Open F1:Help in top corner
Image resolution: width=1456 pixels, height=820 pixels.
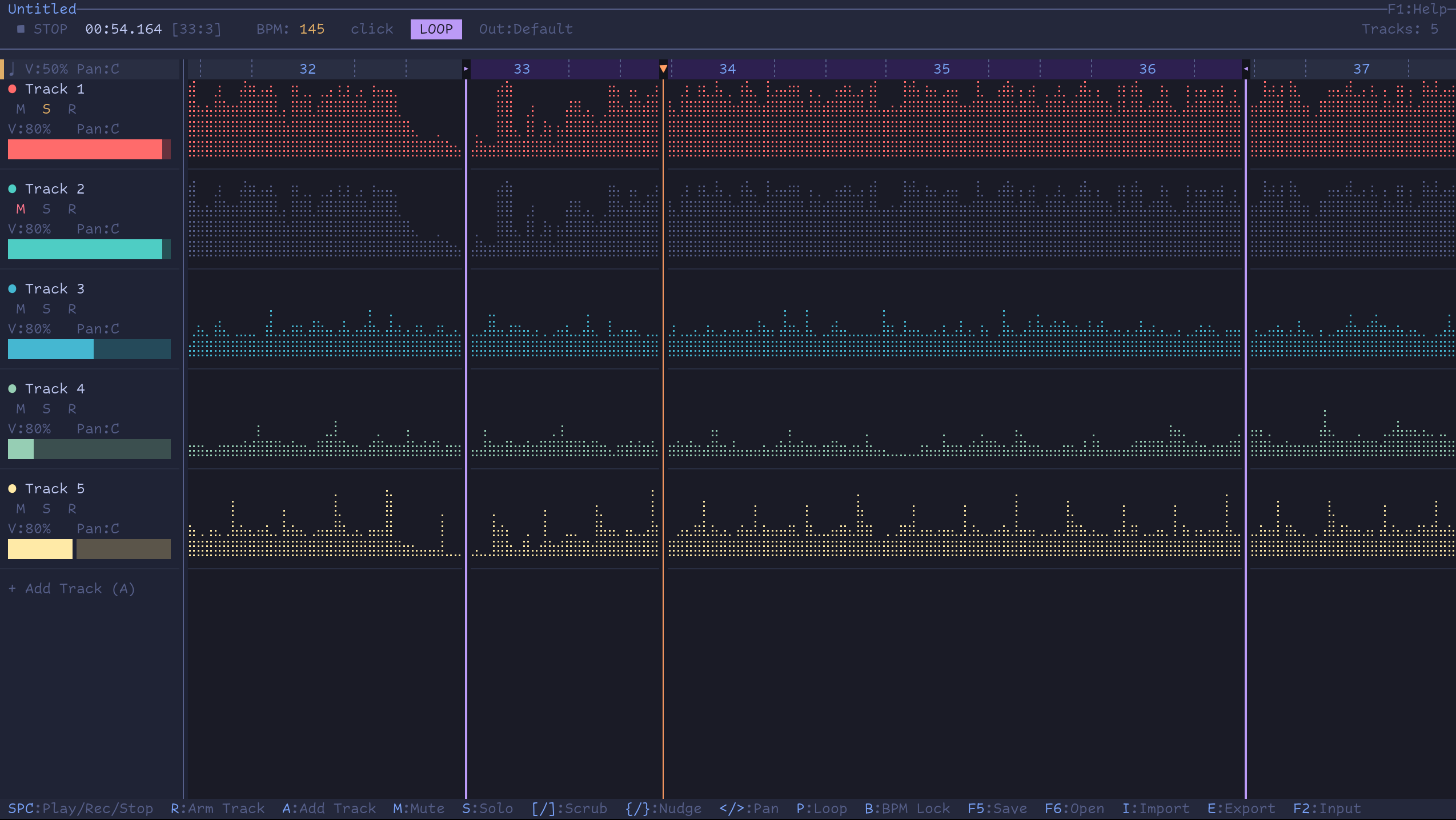coord(1417,9)
